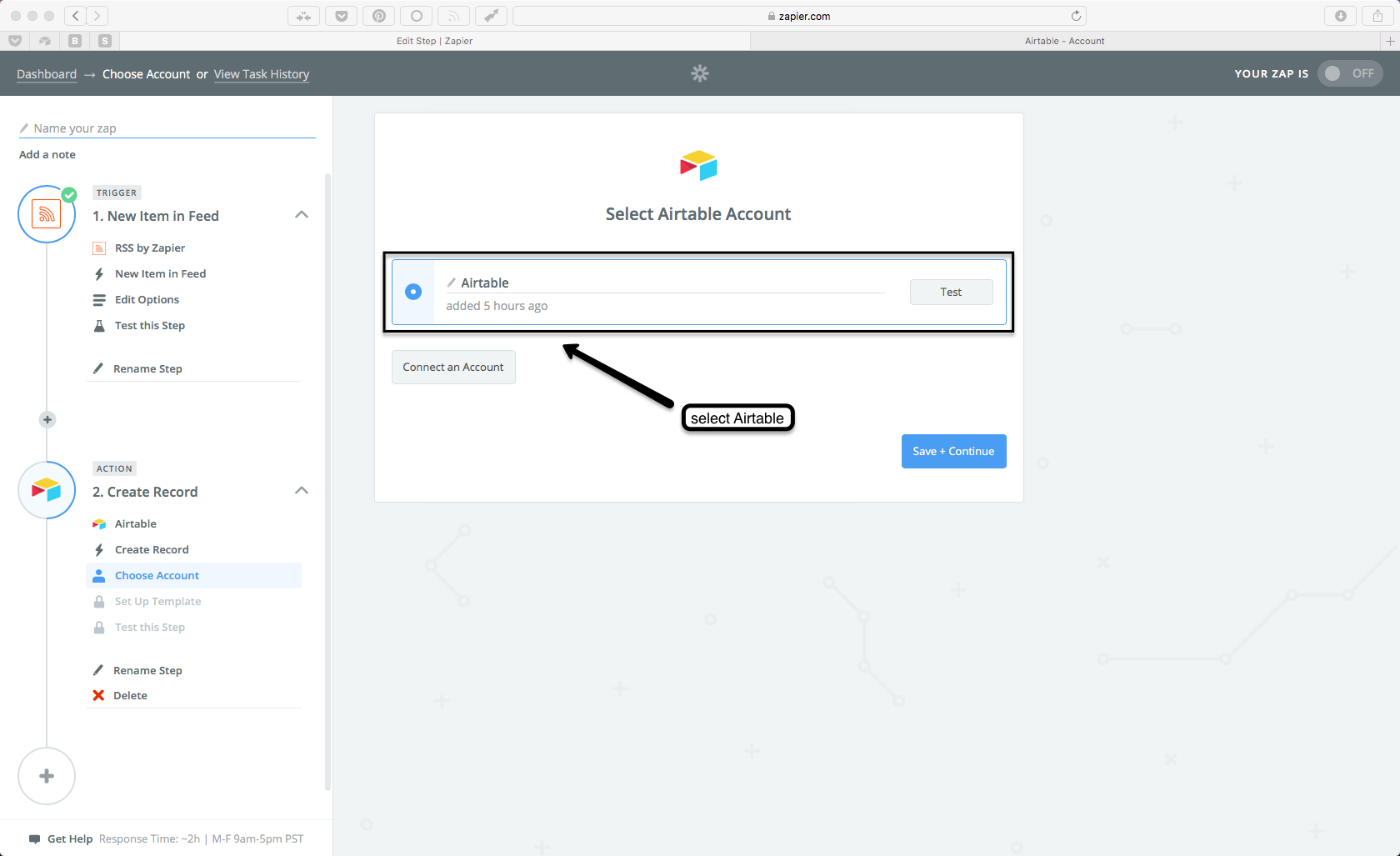Open a new browser tab with plus
Viewport: 1400px width, 856px height.
tap(1389, 41)
